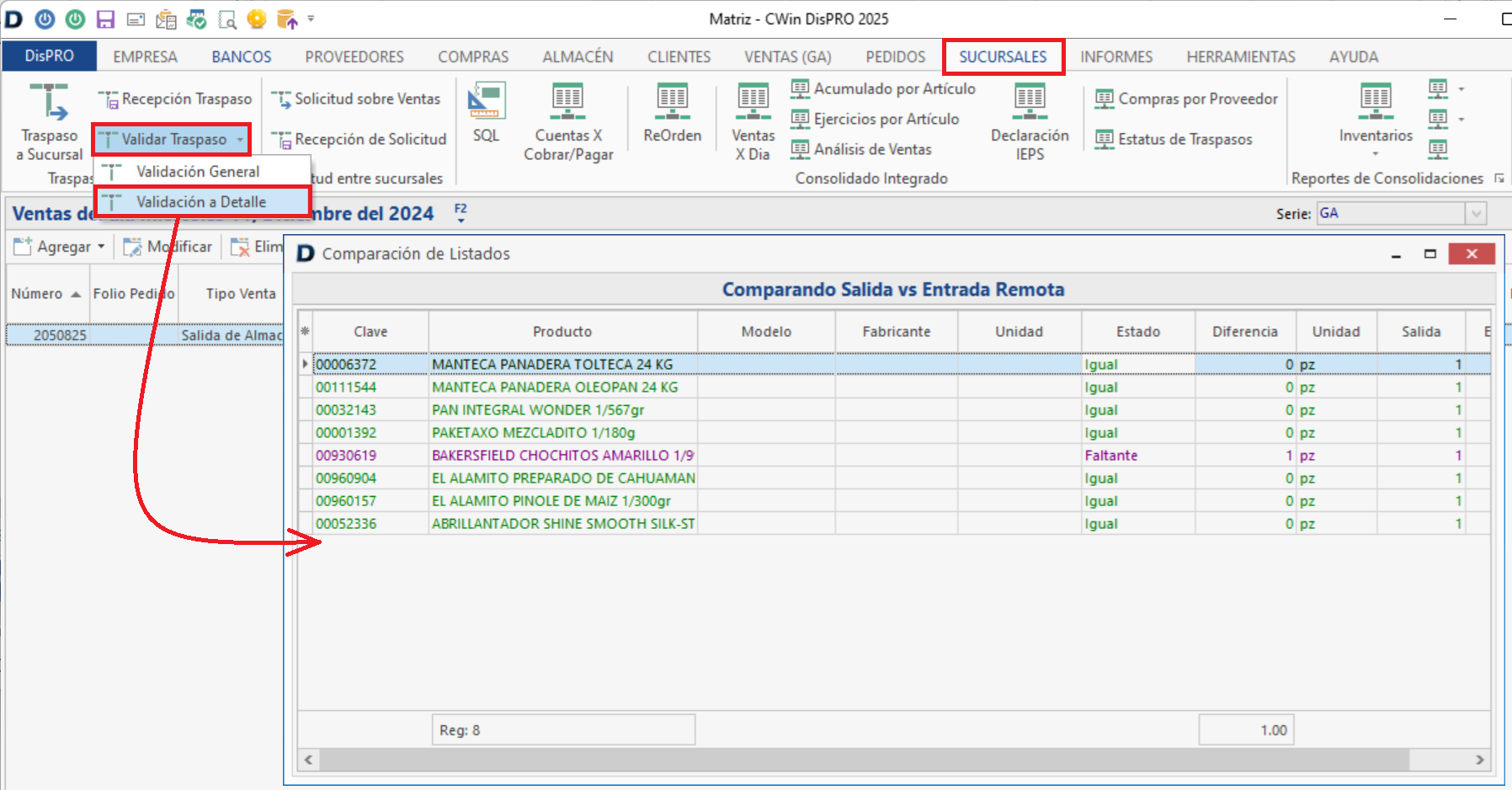Click the horizontal scrollbar right arrow
1512x790 pixels.
tap(1480, 760)
